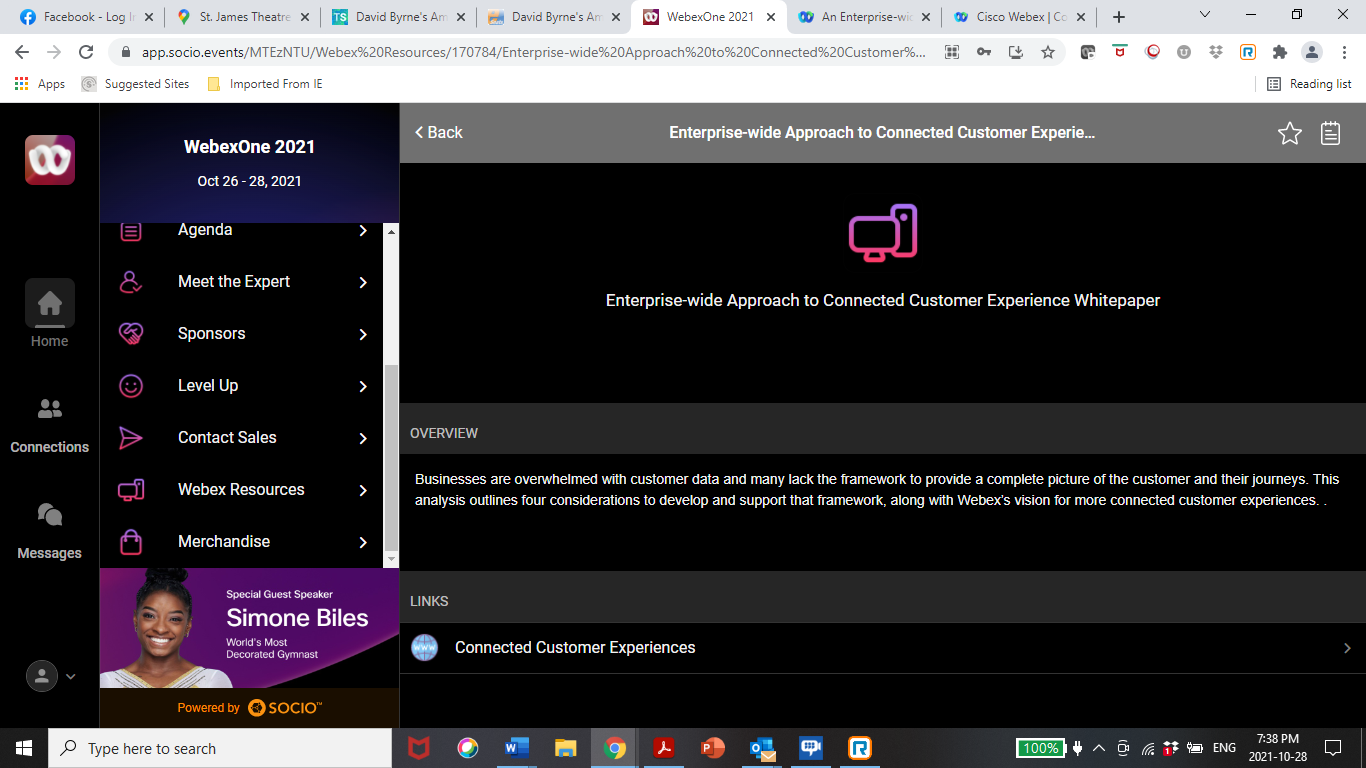This screenshot has height=768, width=1366.
Task: Switch to the An Enterprise-wide tab
Action: click(866, 17)
